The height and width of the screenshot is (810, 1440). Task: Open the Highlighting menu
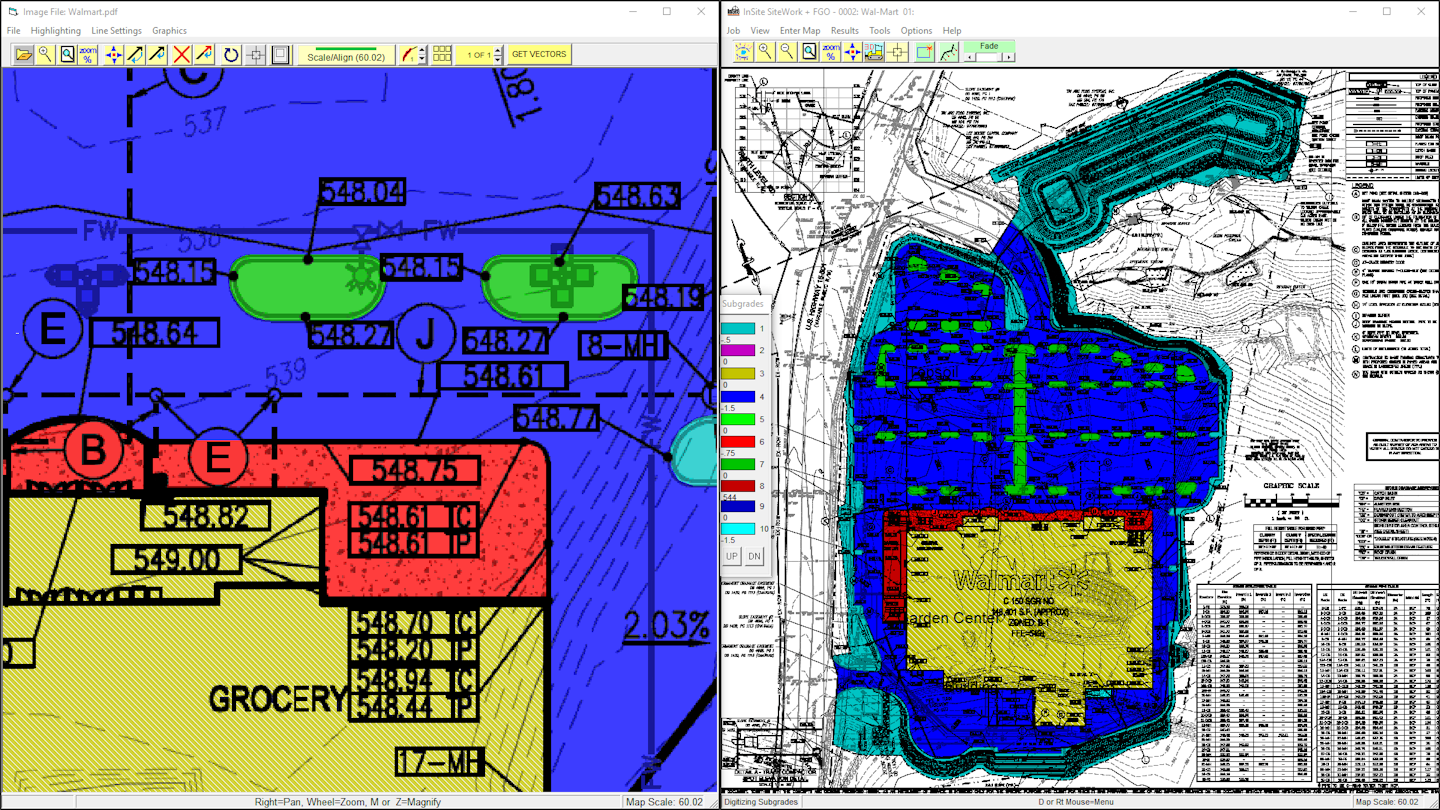pos(56,31)
